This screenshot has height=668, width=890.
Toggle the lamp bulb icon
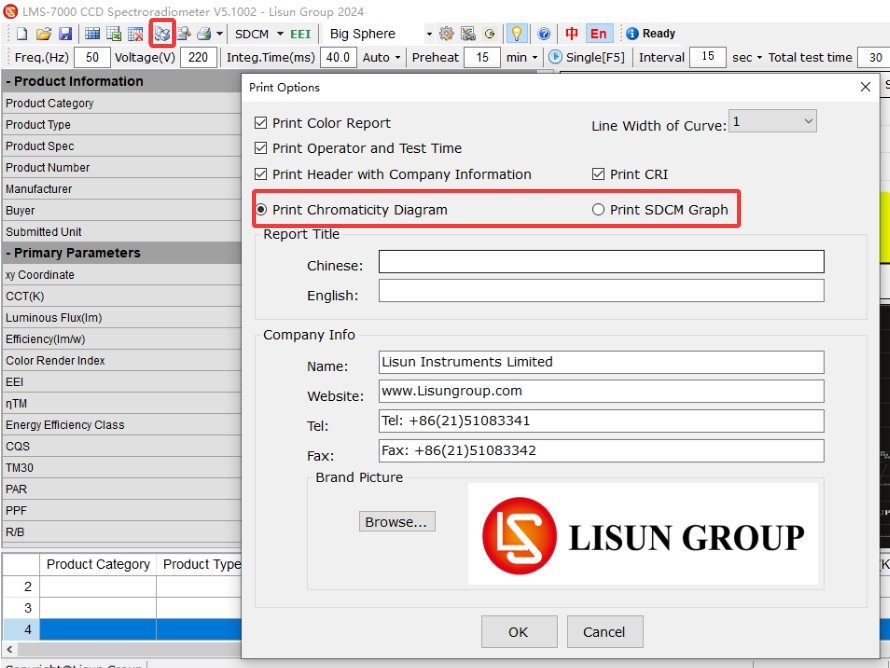click(517, 34)
